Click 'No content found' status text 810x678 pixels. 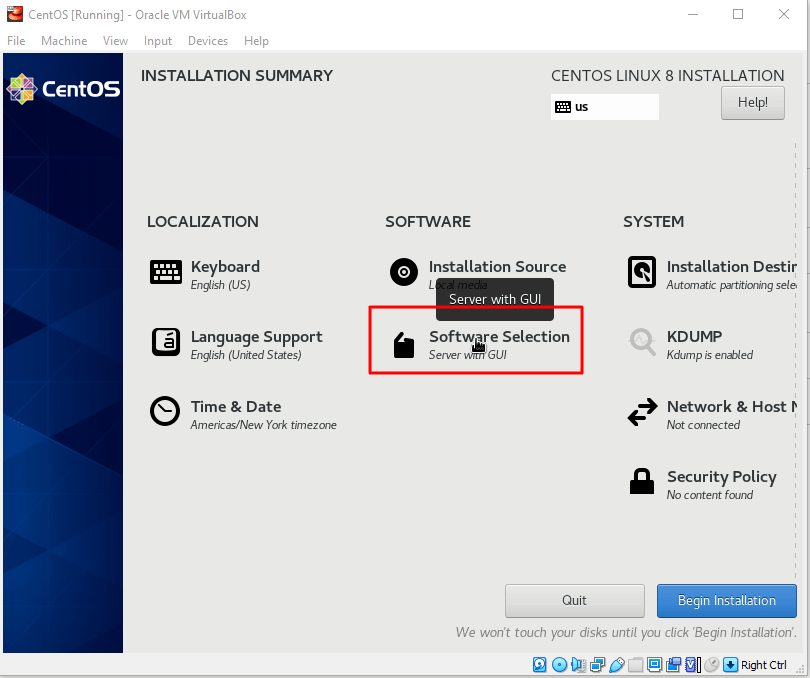point(709,495)
